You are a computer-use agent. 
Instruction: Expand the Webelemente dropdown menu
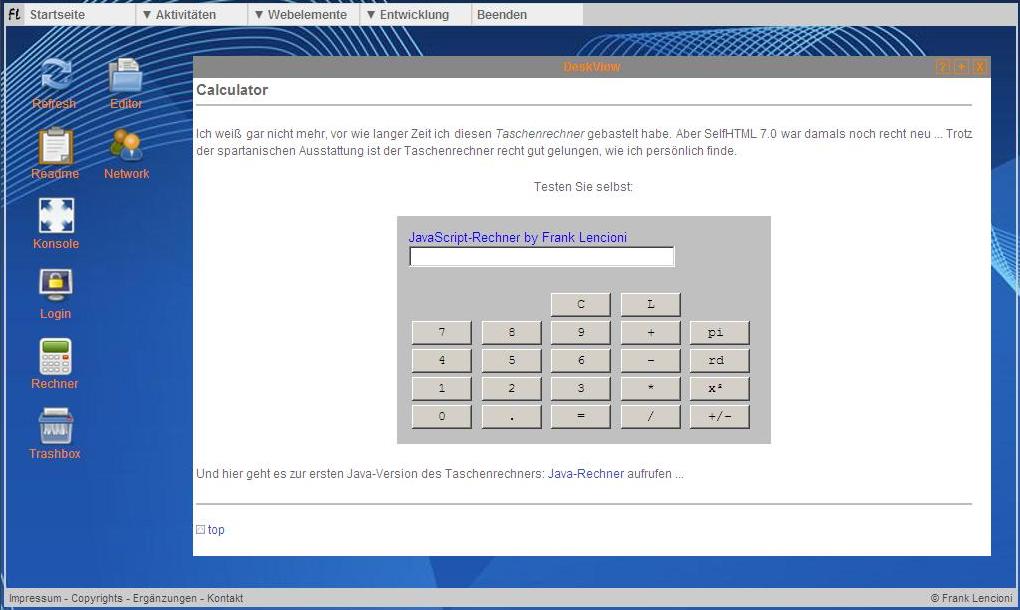300,15
